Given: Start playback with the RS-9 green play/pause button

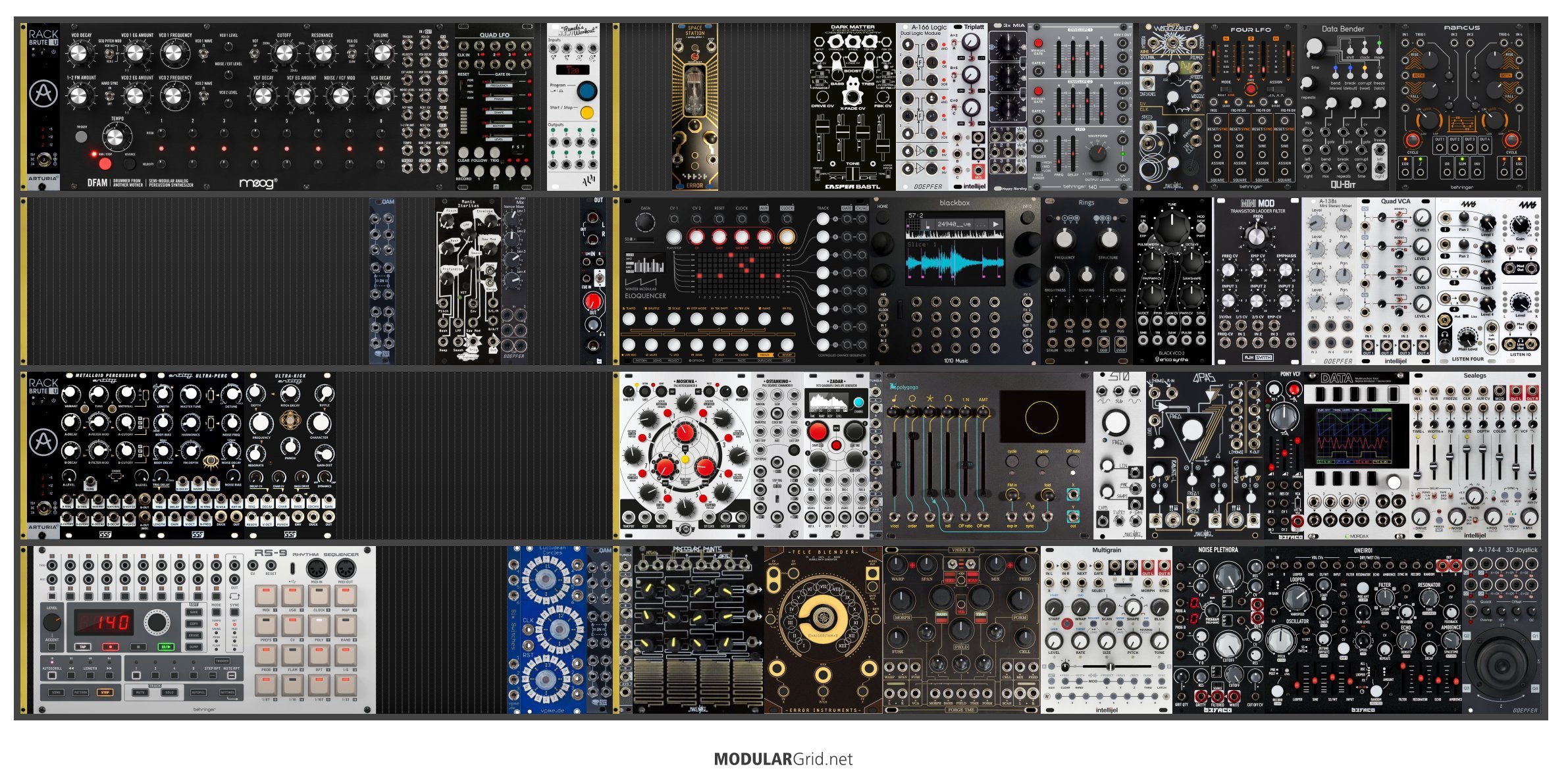Looking at the screenshot, I should (166, 647).
